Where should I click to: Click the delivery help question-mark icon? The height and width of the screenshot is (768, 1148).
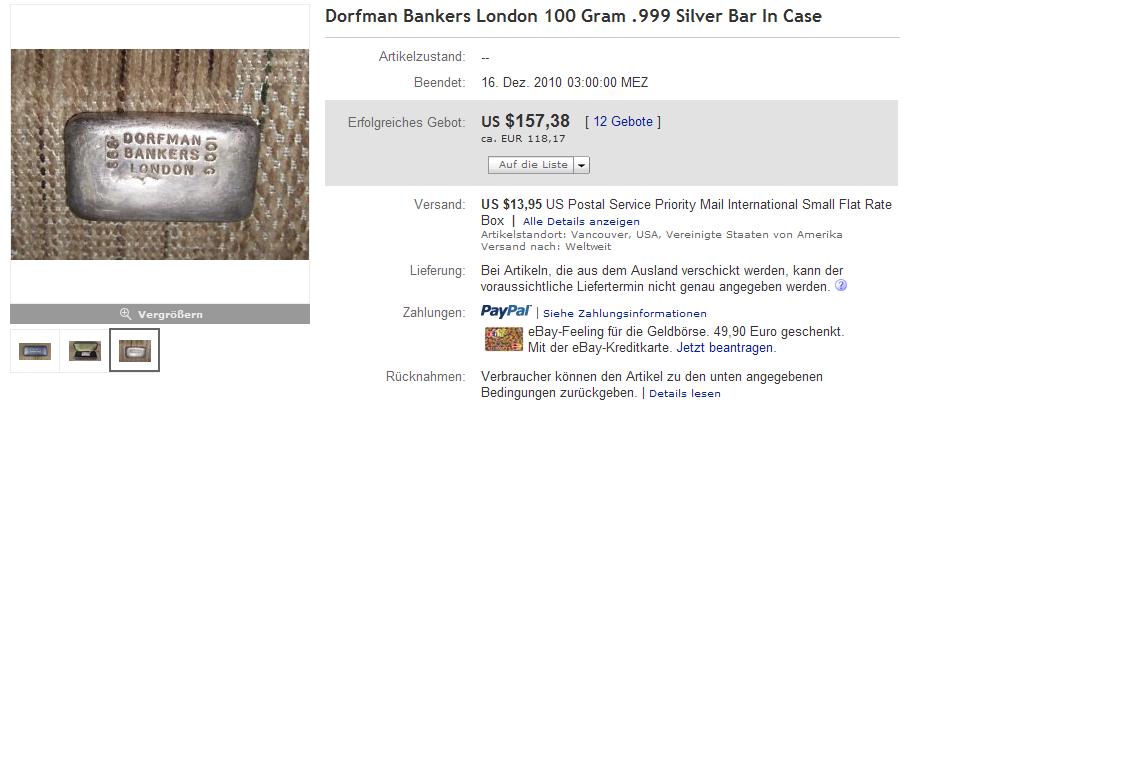840,286
